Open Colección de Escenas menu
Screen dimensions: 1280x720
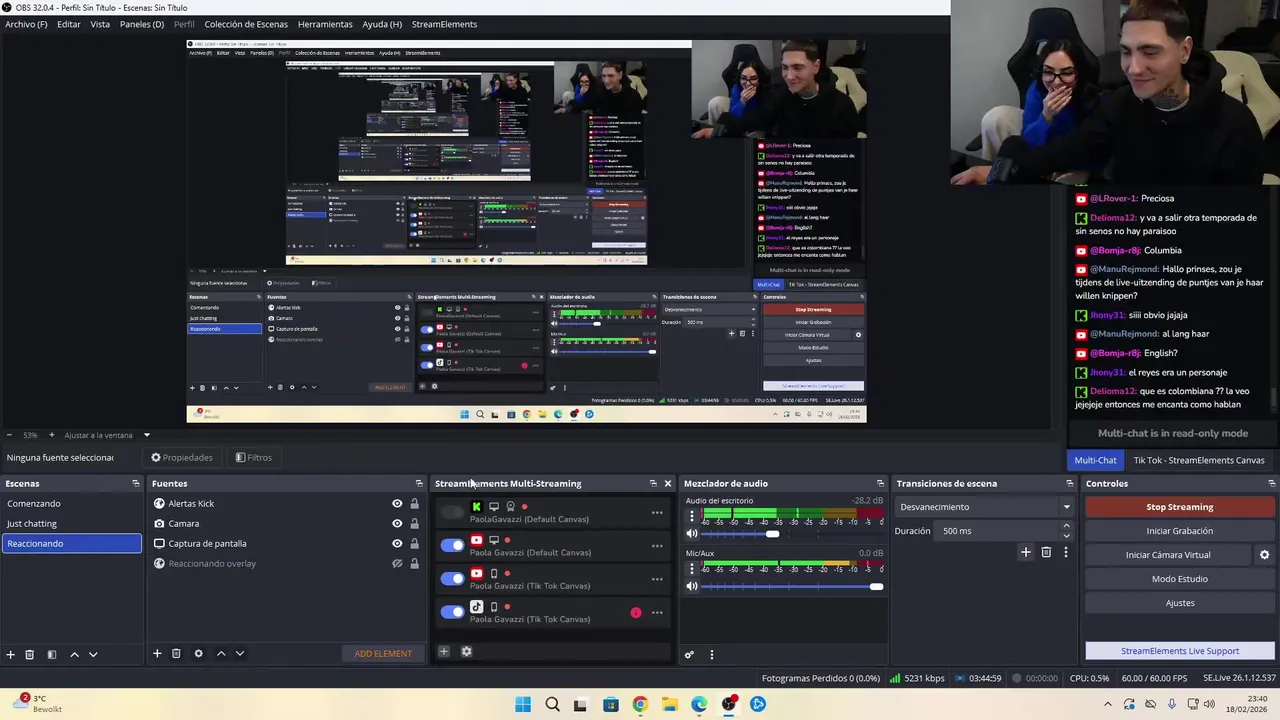point(246,24)
